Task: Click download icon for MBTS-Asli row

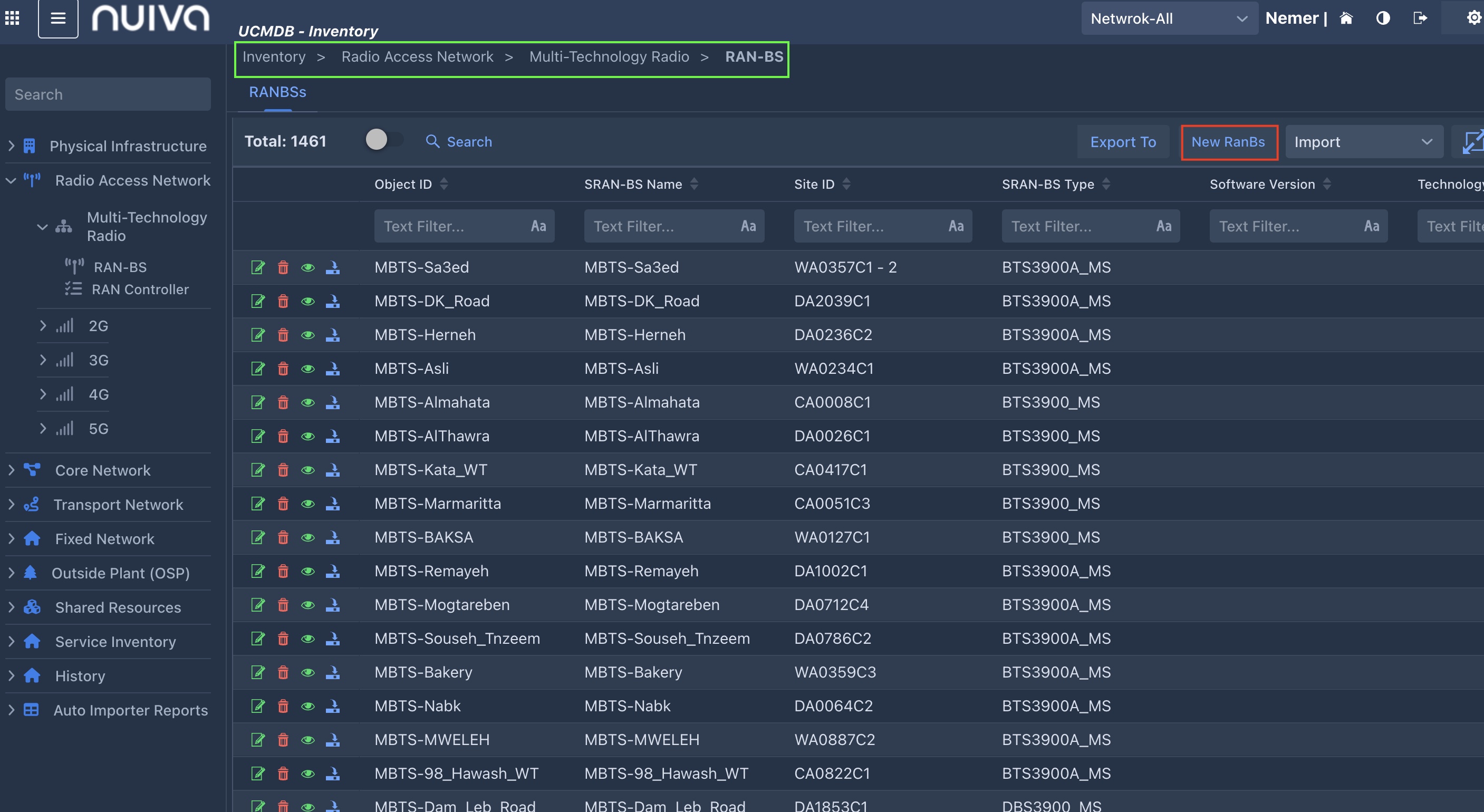Action: [x=332, y=369]
